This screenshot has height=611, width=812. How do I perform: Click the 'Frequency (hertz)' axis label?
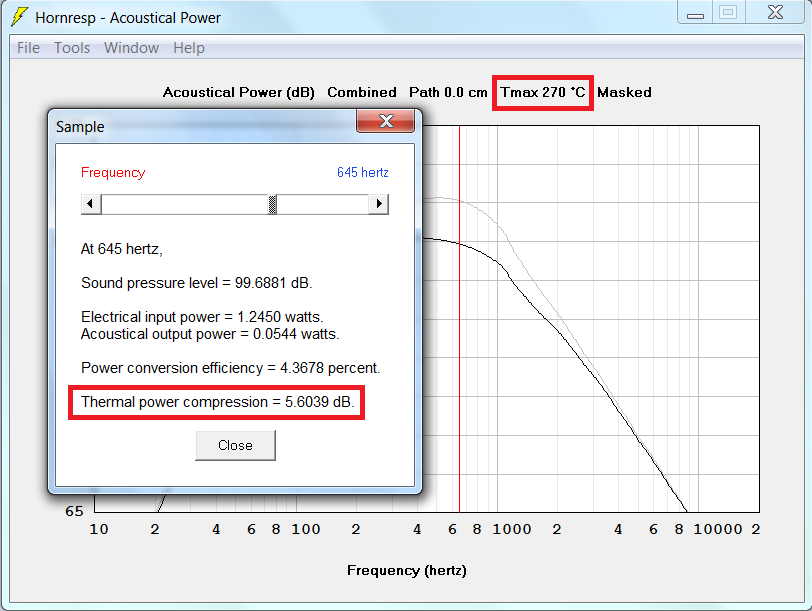coord(407,570)
